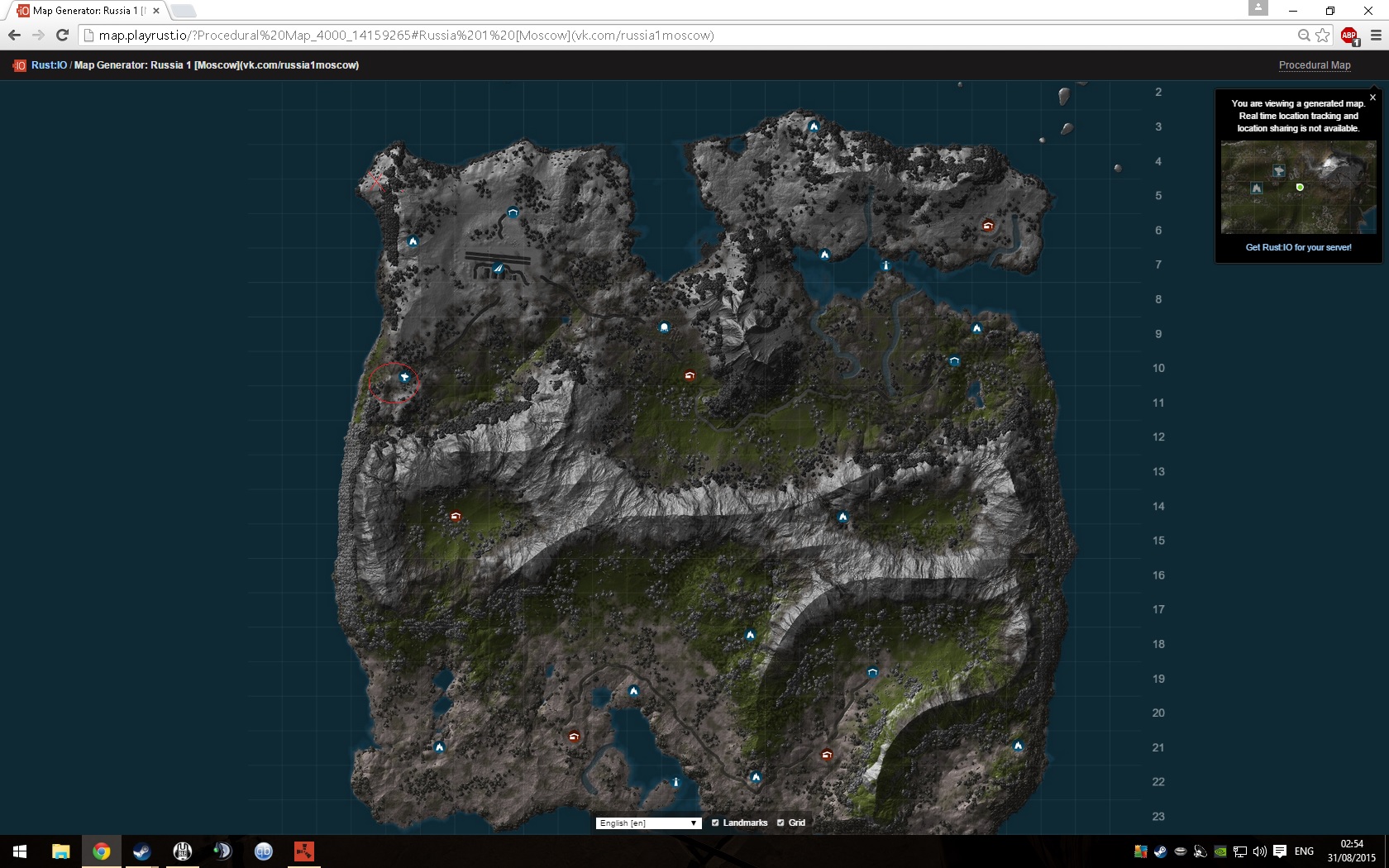Reload the map page
The height and width of the screenshot is (868, 1389).
click(x=62, y=35)
